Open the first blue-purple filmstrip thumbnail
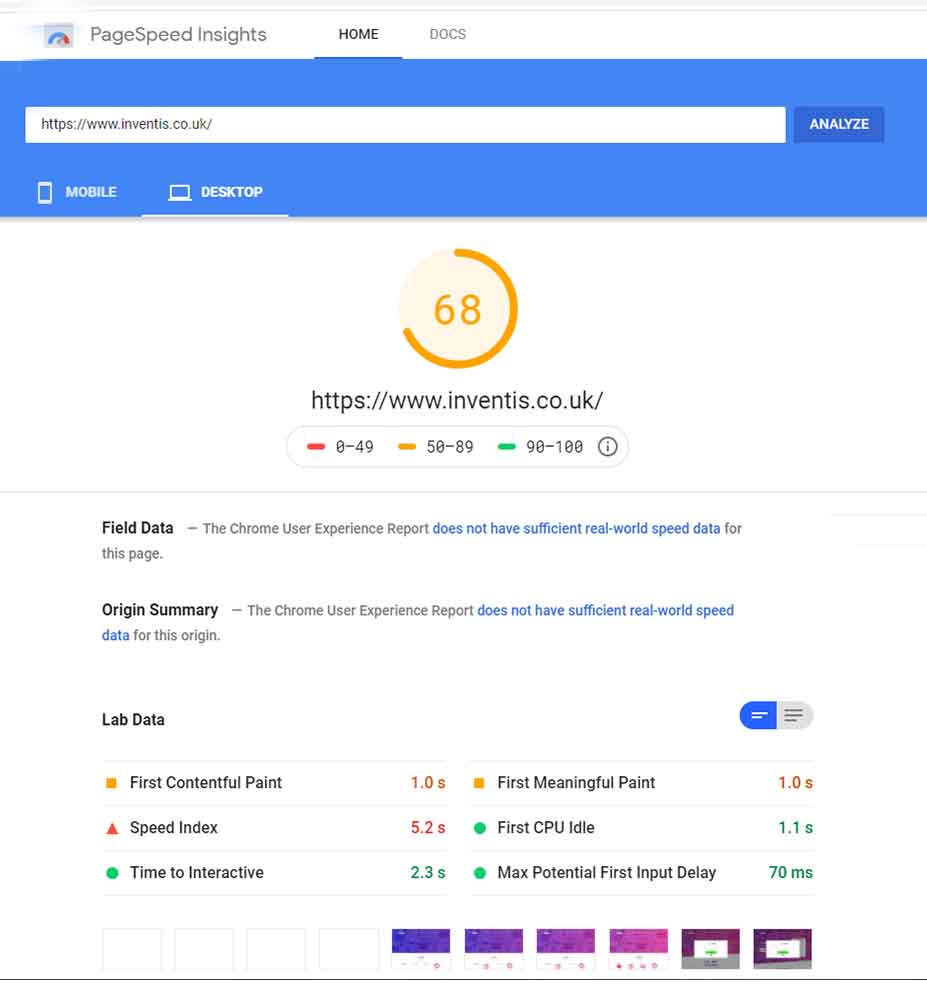The image size is (927, 990). (x=421, y=948)
